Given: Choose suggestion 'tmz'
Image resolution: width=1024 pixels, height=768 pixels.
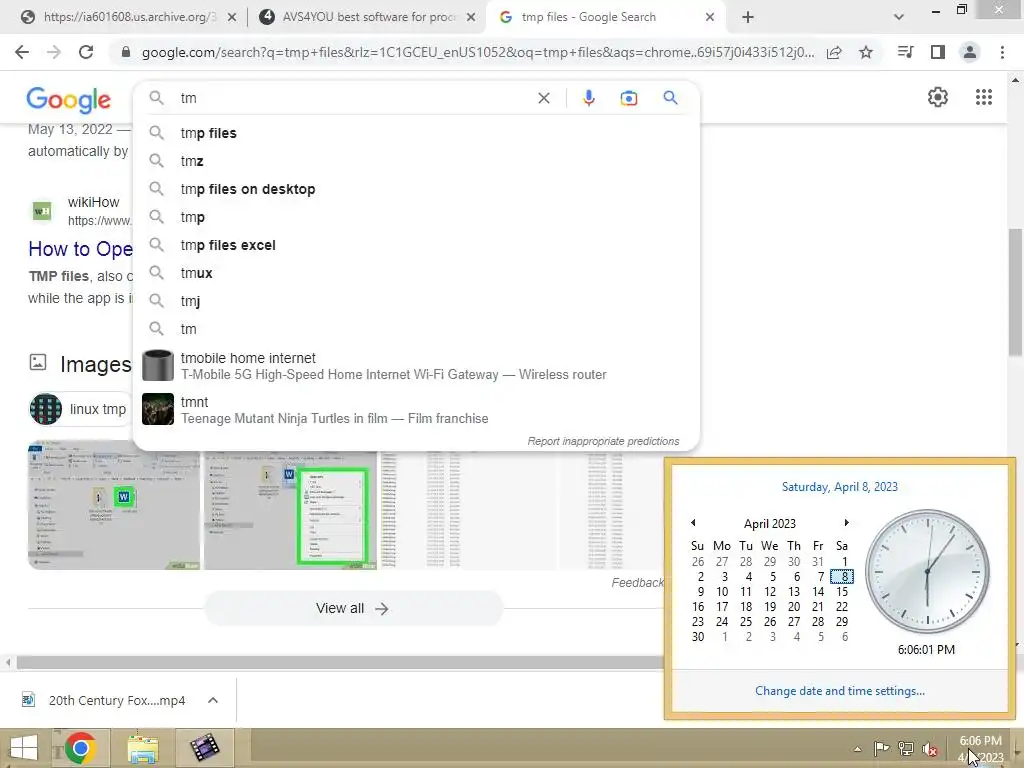Looking at the screenshot, I should coord(416,161).
